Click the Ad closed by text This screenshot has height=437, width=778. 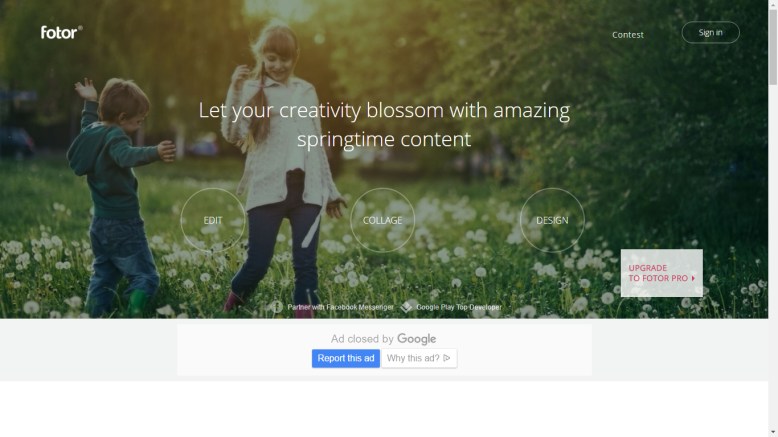(x=362, y=339)
